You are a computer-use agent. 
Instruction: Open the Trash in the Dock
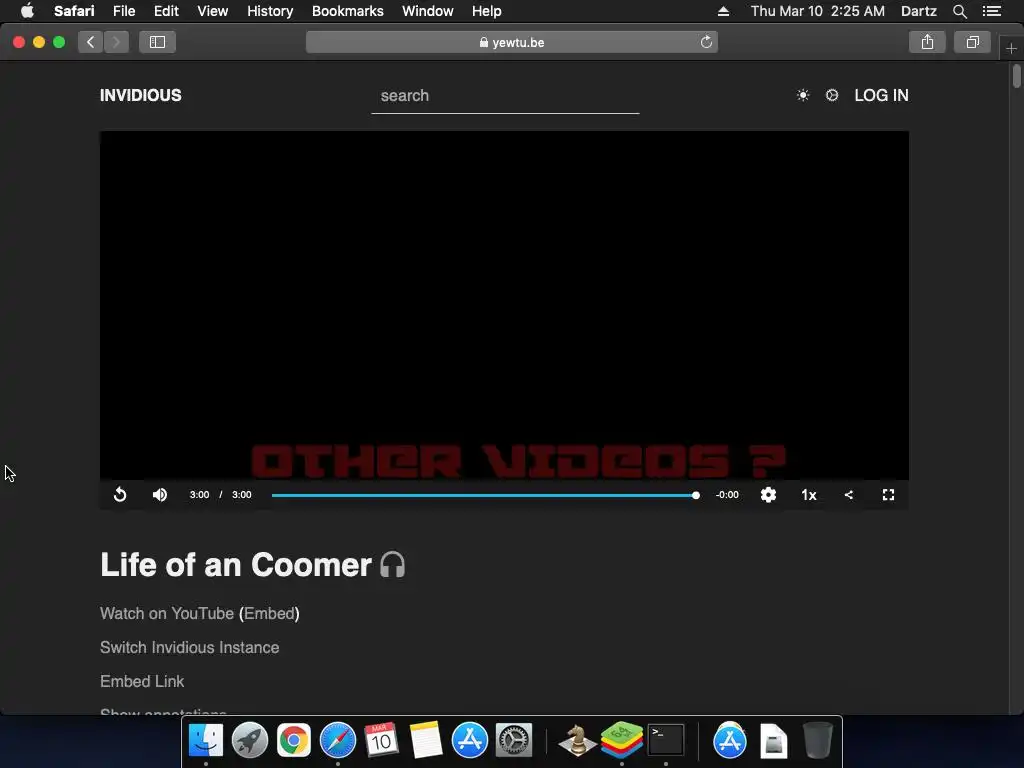[x=818, y=741]
